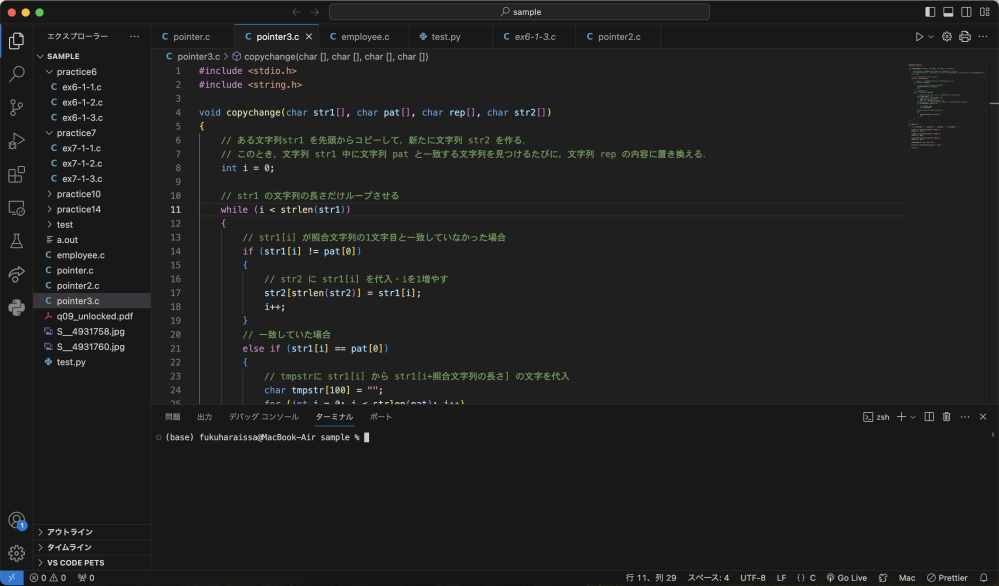Open the ポート panel tab

click(381, 417)
